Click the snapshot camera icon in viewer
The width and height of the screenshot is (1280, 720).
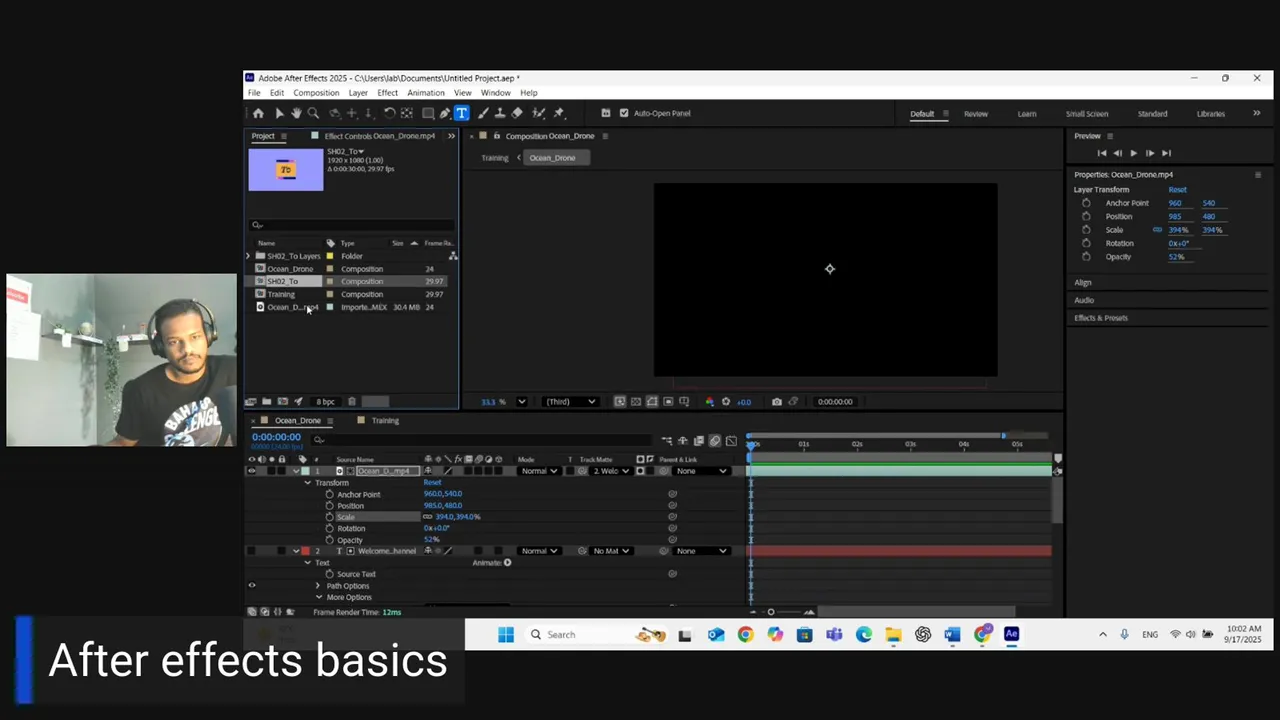776,402
